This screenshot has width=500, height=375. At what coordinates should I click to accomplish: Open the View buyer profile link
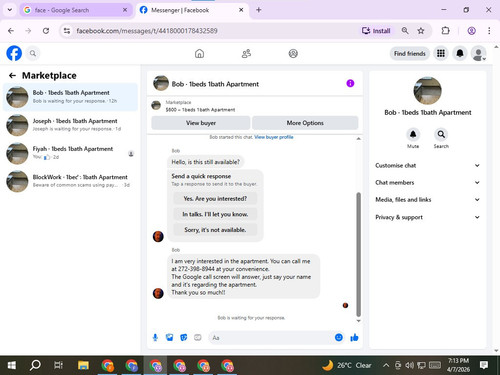274,137
